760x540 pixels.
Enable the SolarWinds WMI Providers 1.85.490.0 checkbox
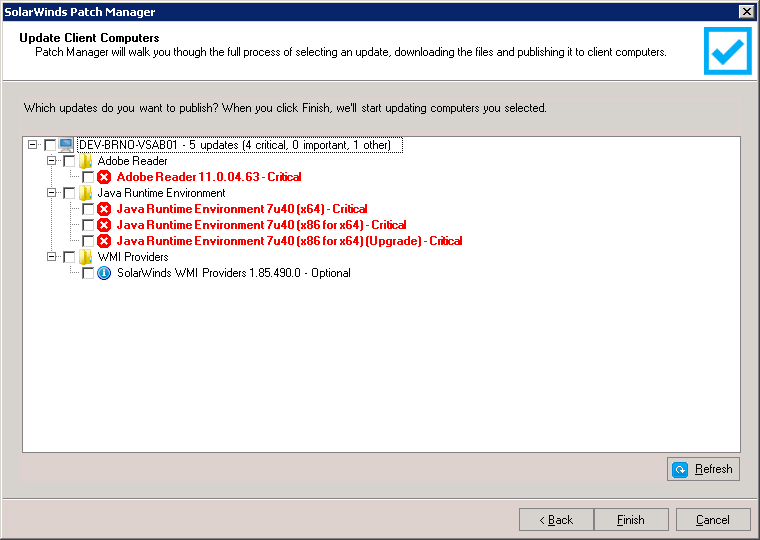tap(88, 273)
